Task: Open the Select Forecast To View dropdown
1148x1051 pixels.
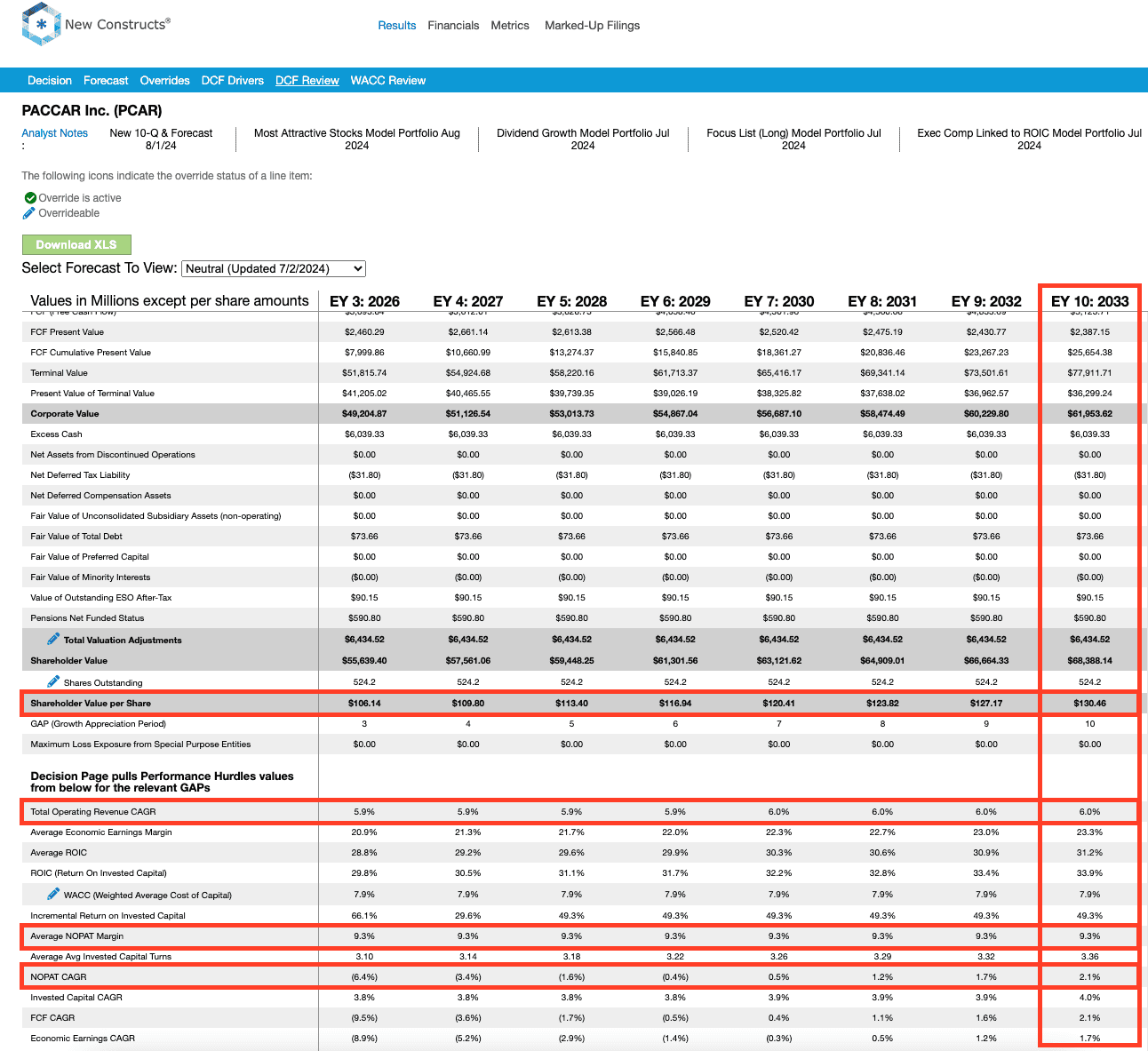Action: tap(274, 268)
